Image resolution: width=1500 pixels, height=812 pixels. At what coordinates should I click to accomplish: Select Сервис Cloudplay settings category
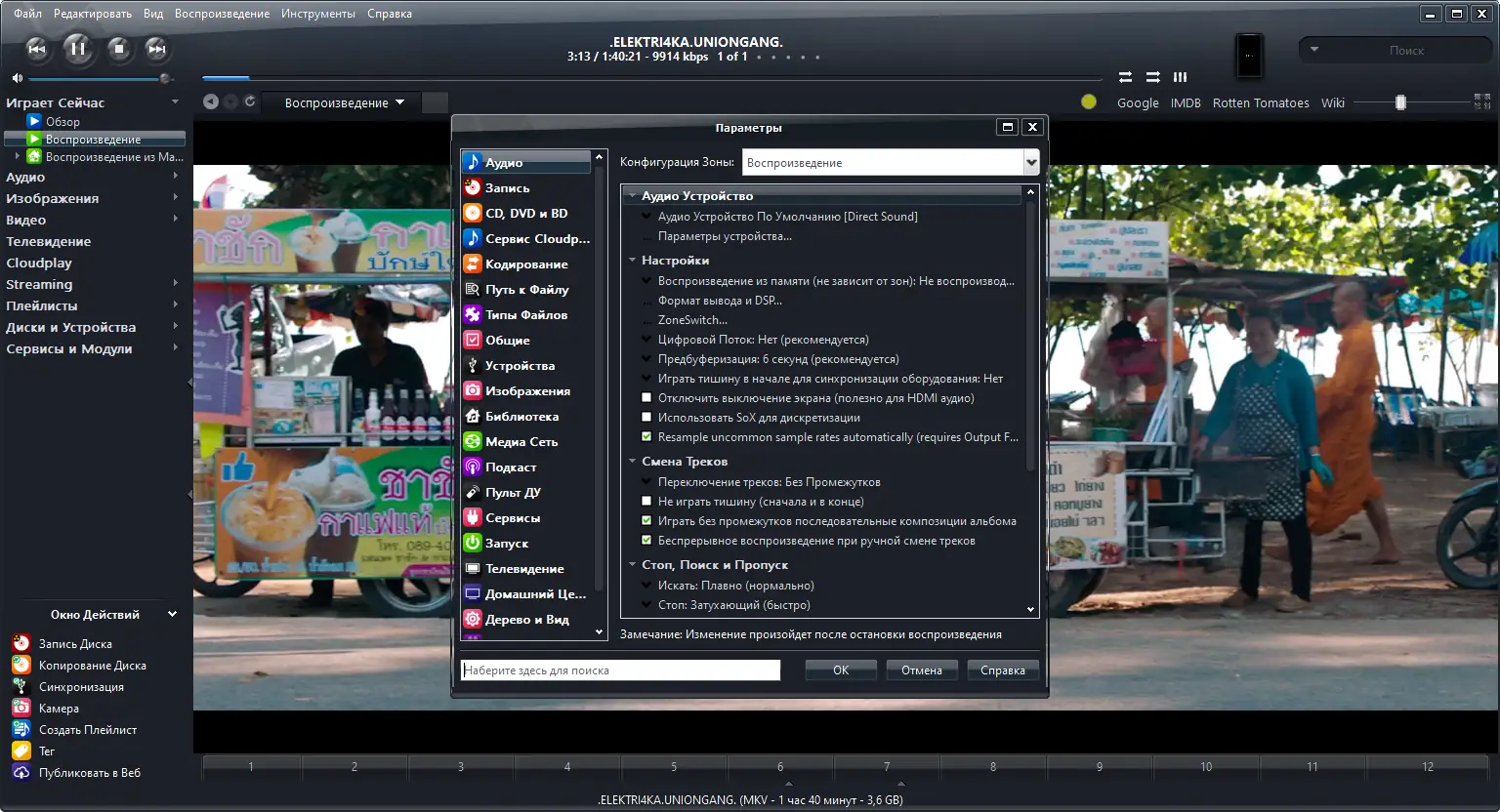pos(526,238)
